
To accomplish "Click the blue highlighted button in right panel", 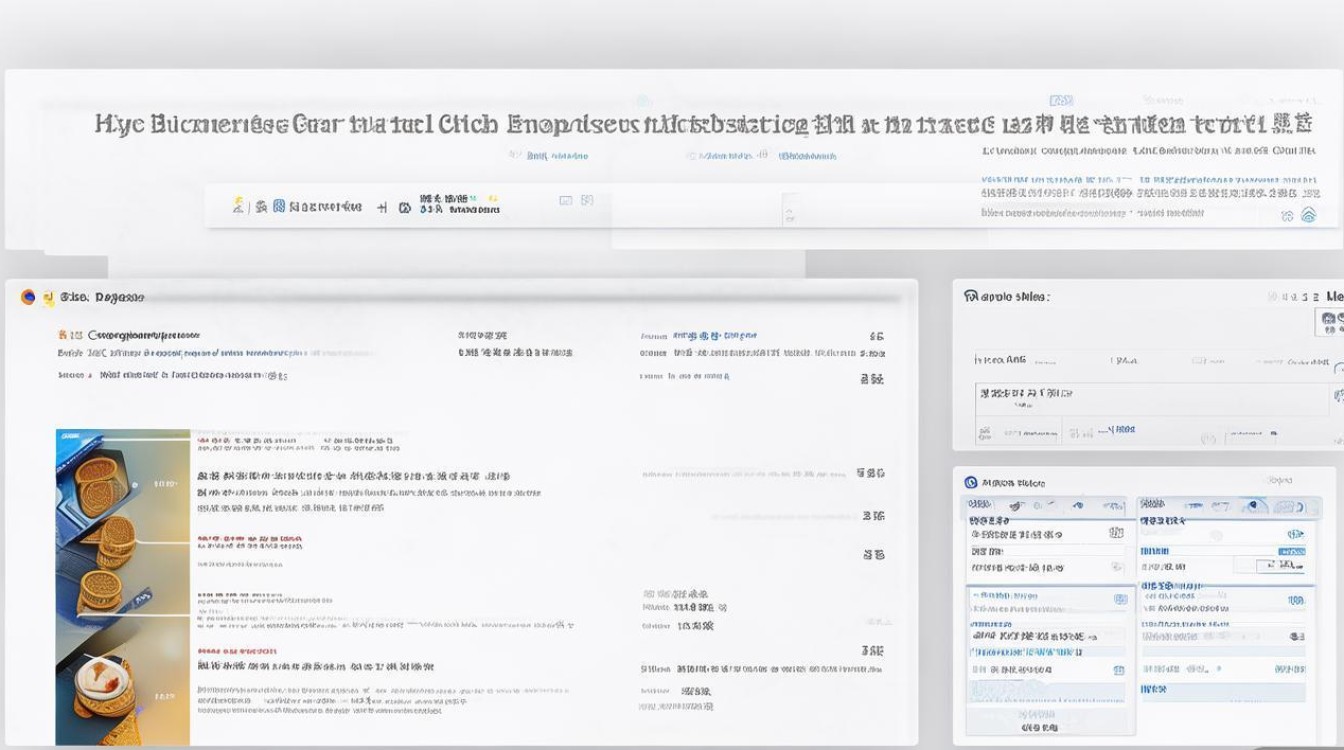I will (x=1291, y=551).
